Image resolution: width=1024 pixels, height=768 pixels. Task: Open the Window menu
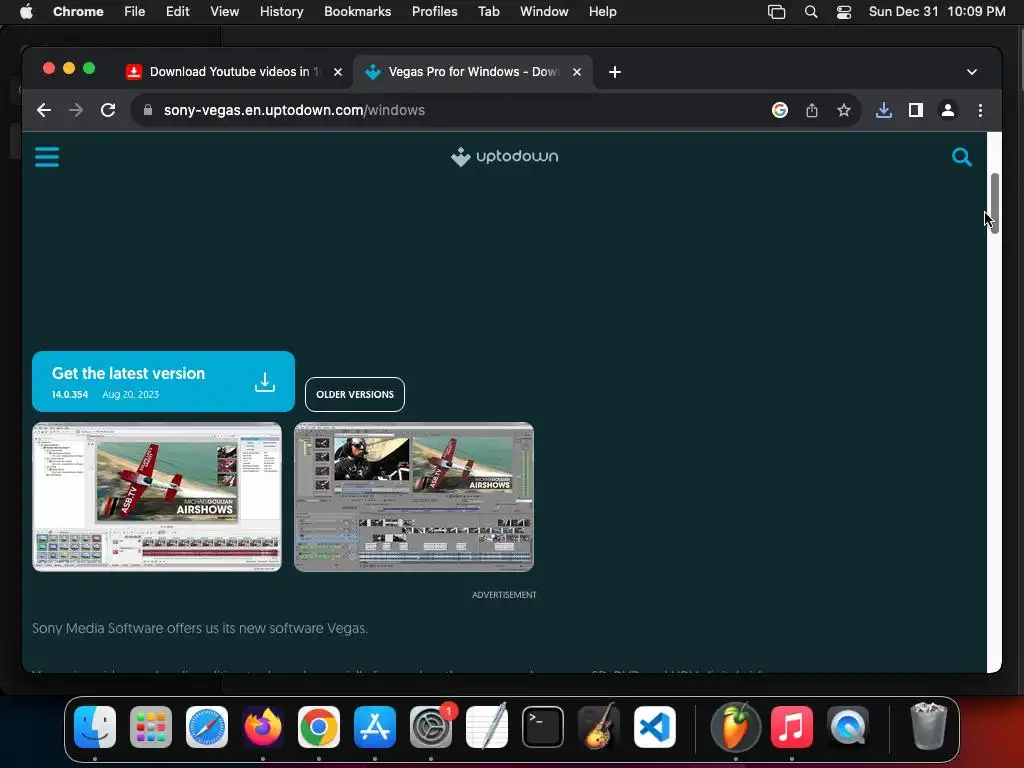[x=544, y=12]
